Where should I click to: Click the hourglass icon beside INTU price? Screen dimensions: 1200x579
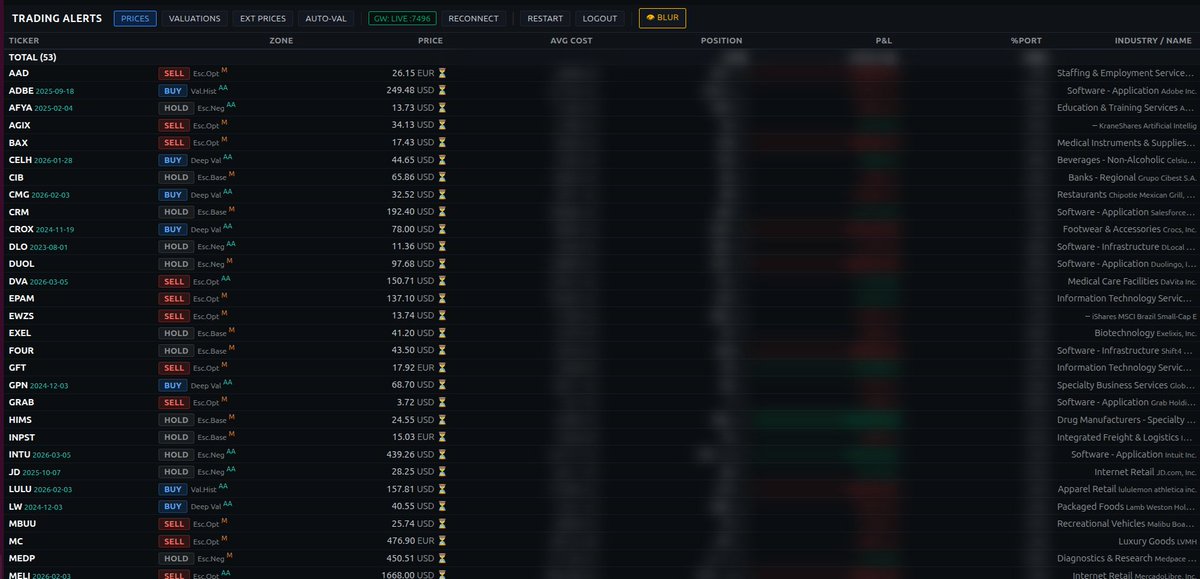click(x=442, y=454)
